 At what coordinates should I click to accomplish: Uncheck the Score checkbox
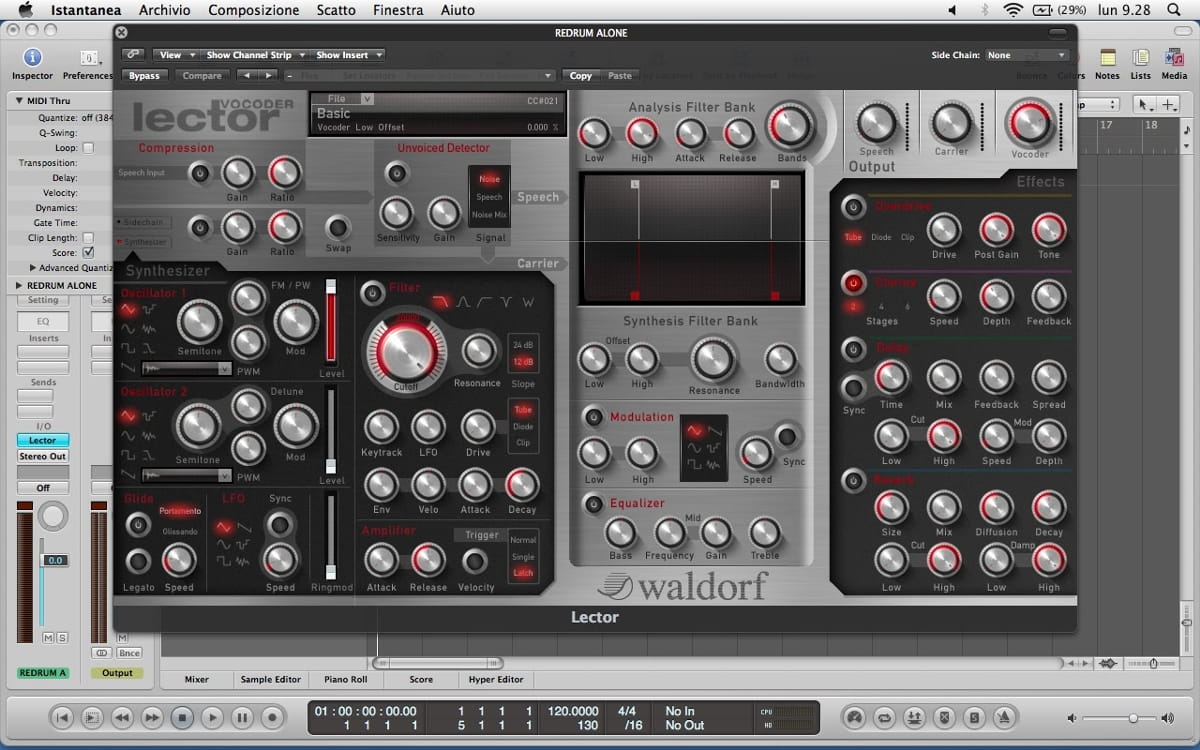(88, 253)
